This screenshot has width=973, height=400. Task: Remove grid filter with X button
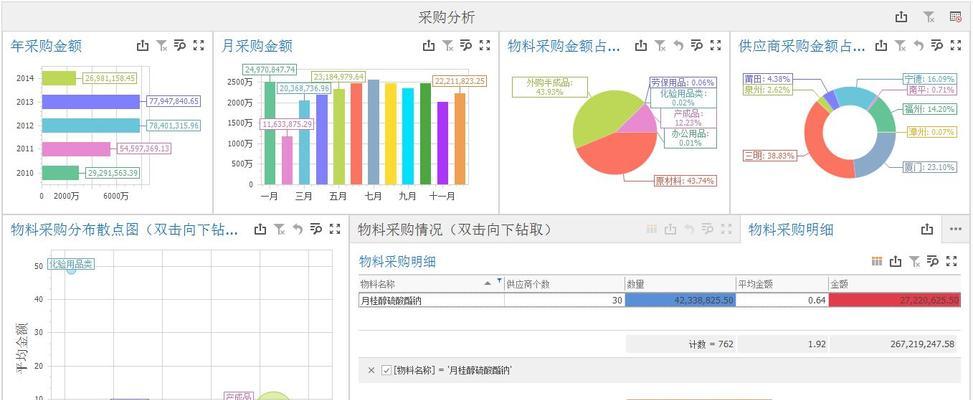(x=371, y=370)
